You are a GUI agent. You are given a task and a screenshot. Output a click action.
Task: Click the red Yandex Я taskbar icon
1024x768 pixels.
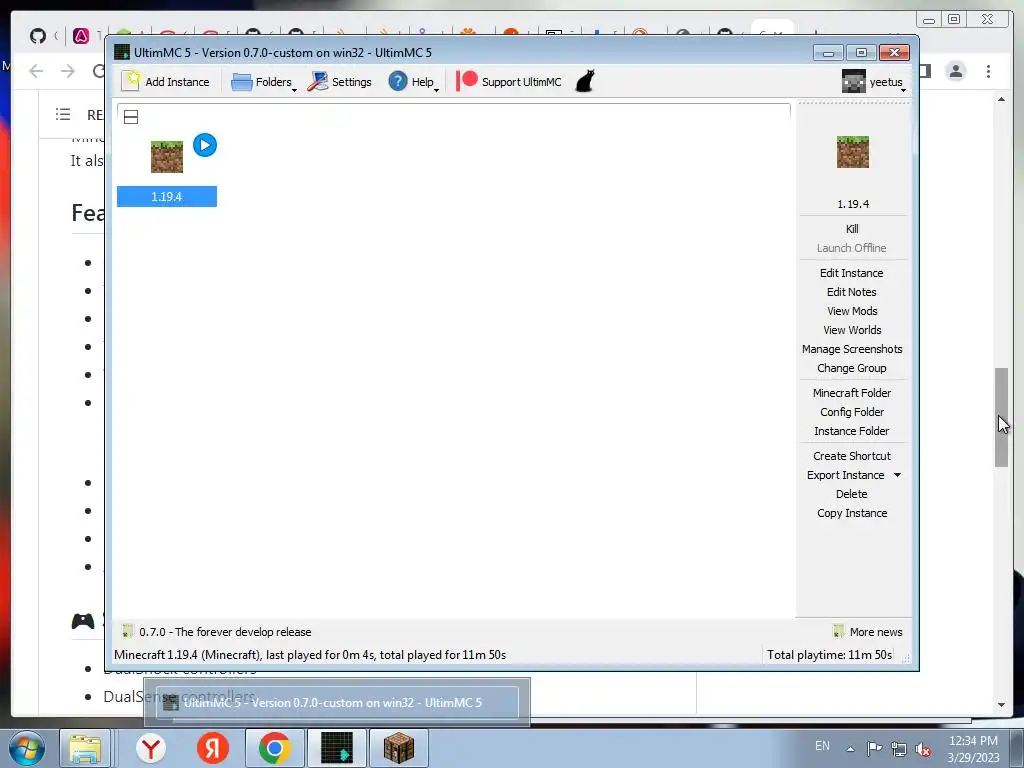213,748
